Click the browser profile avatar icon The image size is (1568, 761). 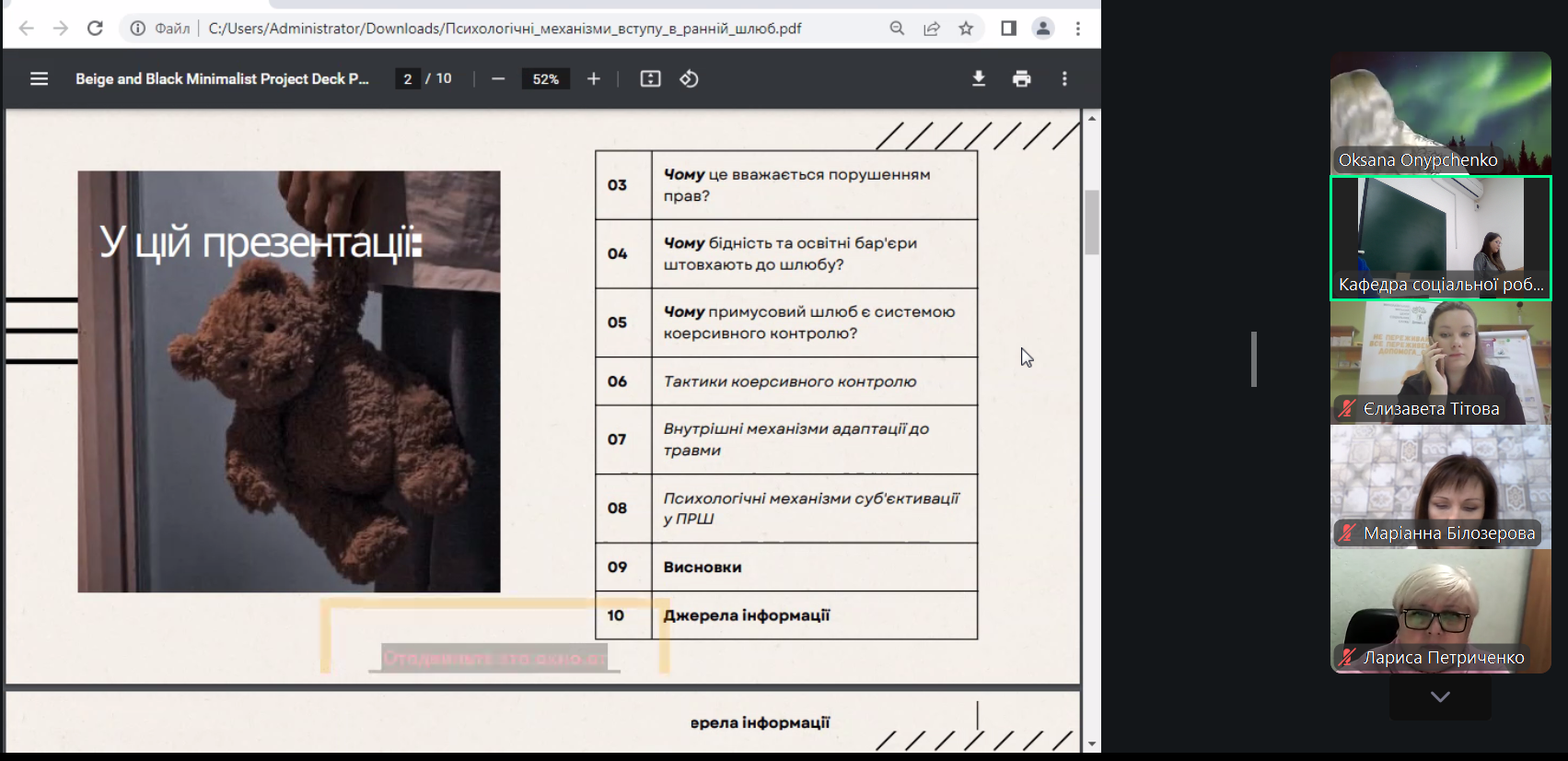pos(1043,29)
